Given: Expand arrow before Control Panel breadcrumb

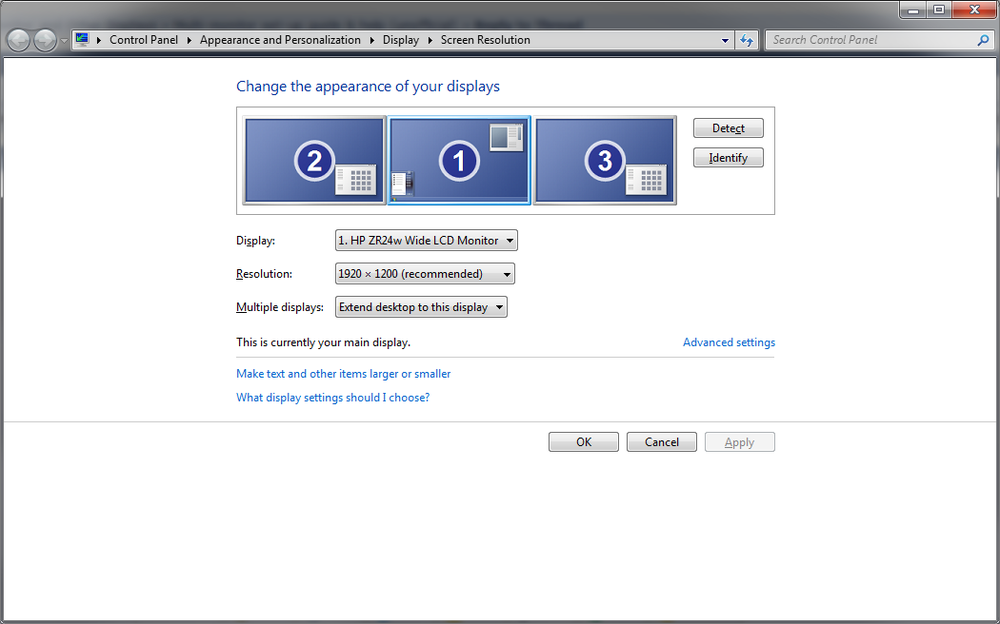Looking at the screenshot, I should click(x=99, y=40).
